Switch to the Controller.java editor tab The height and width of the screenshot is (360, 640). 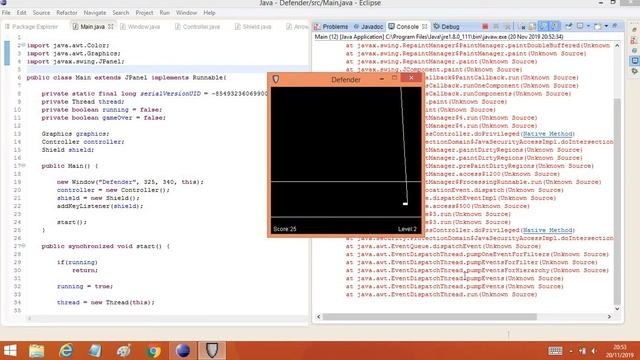click(x=198, y=27)
